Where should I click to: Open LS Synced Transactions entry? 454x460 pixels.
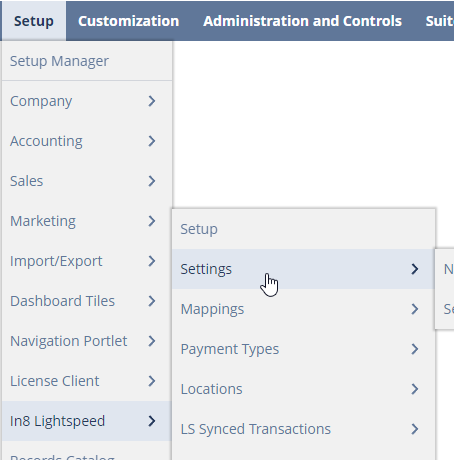(303, 429)
